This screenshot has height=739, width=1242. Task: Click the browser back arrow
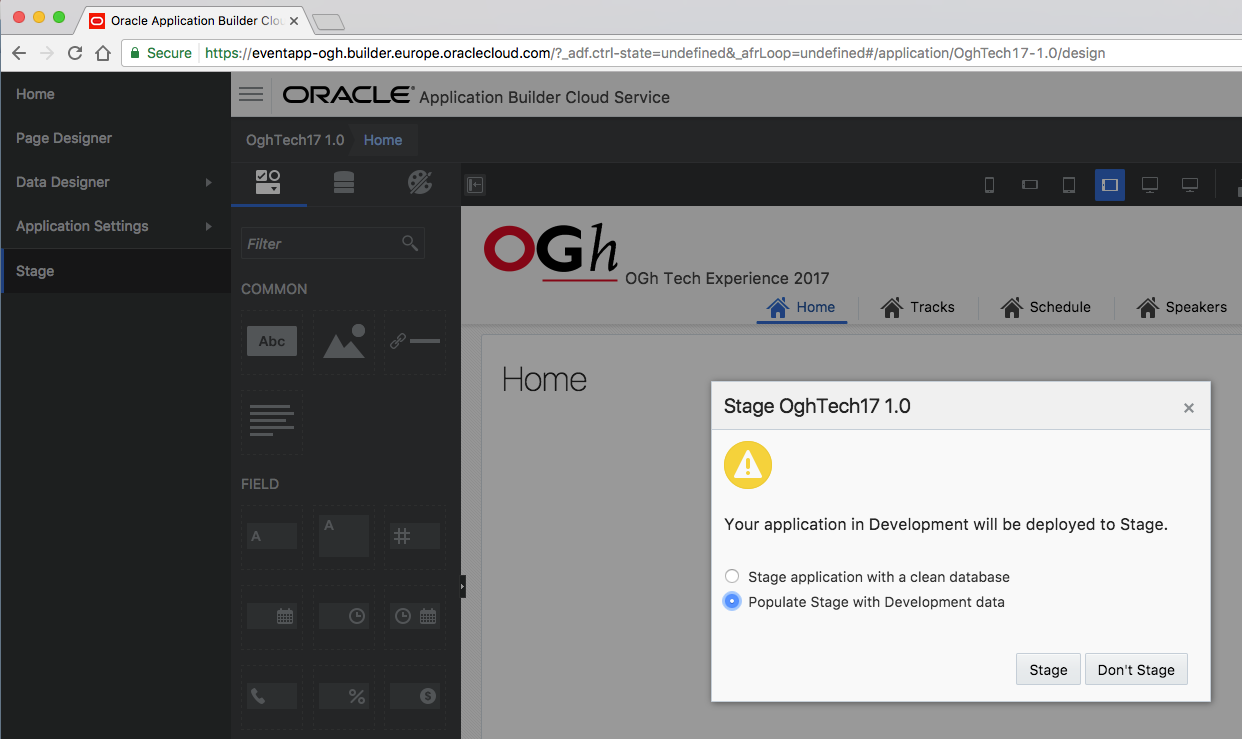point(19,53)
